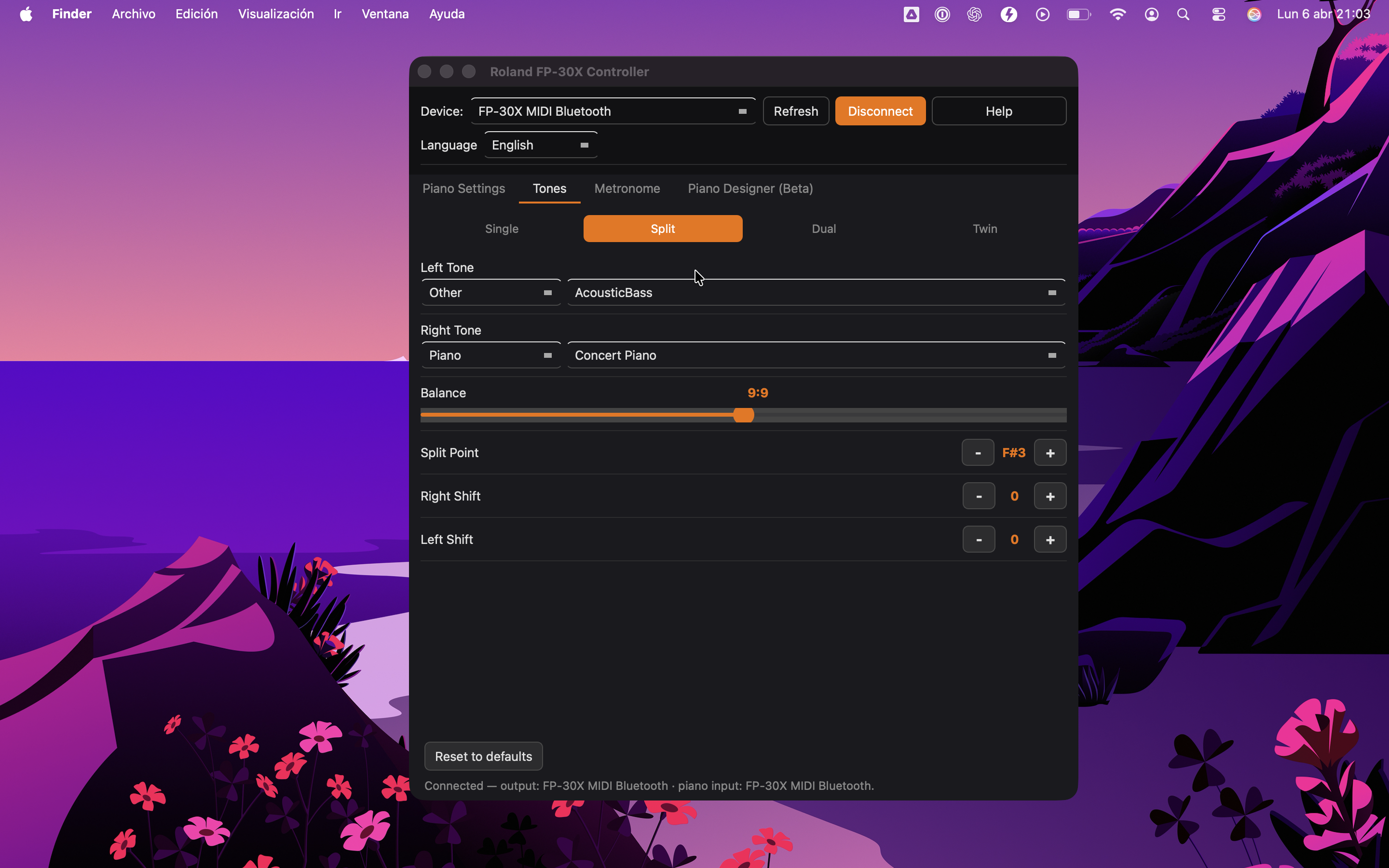Click the Wi-Fi status icon
This screenshot has width=1389, height=868.
[1117, 14]
